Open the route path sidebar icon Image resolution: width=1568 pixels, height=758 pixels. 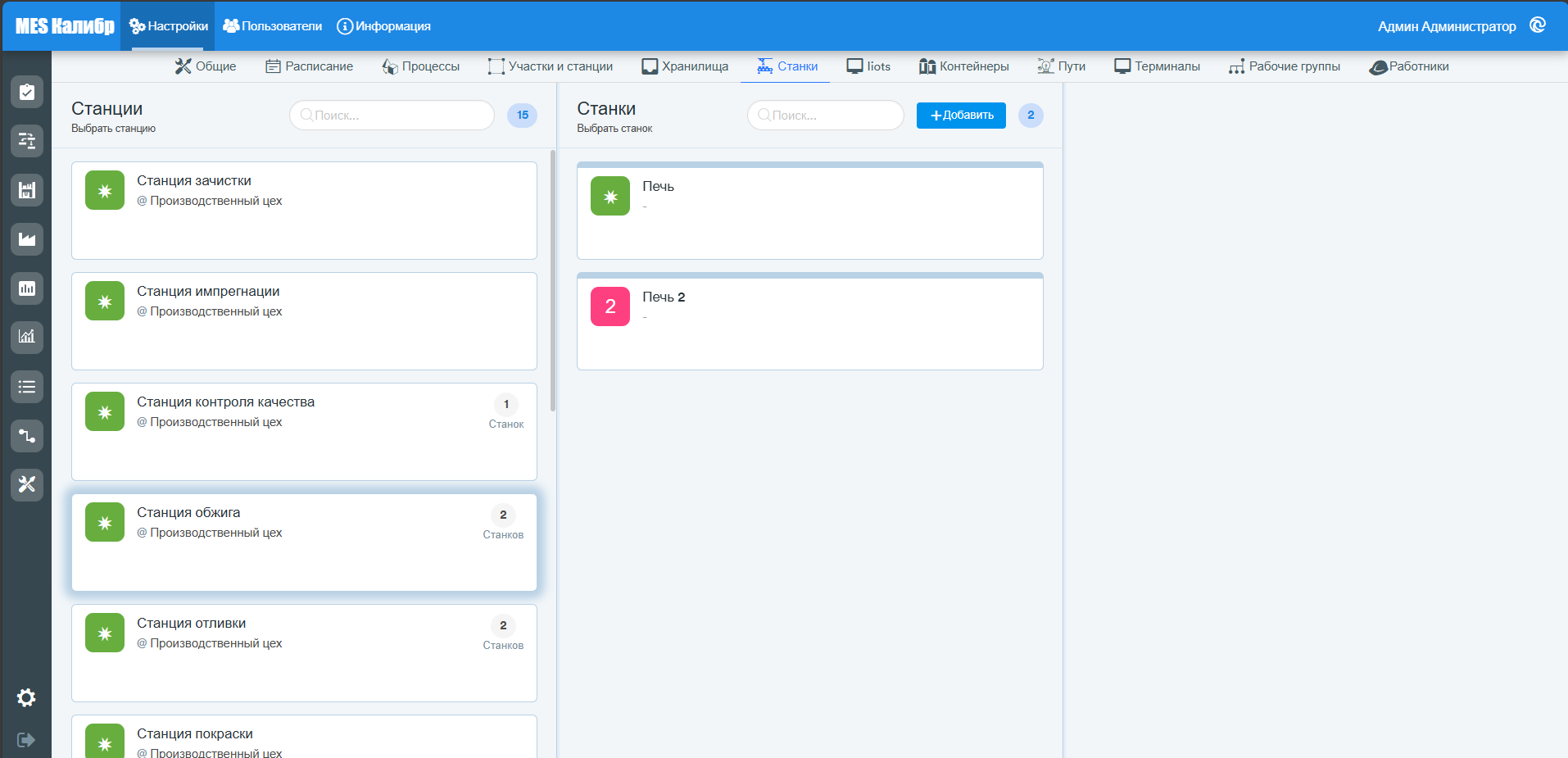click(x=27, y=436)
